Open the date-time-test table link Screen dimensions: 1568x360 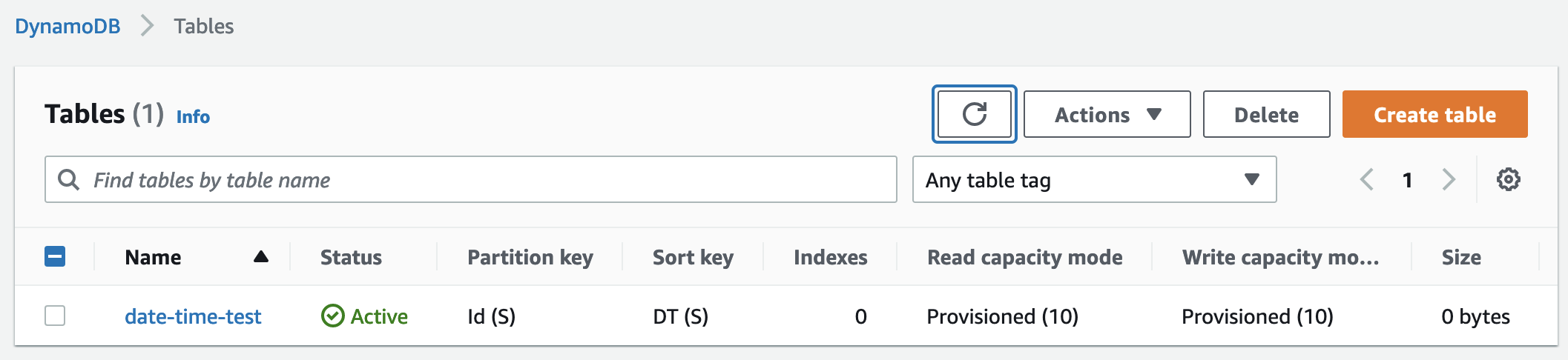pyautogui.click(x=193, y=316)
